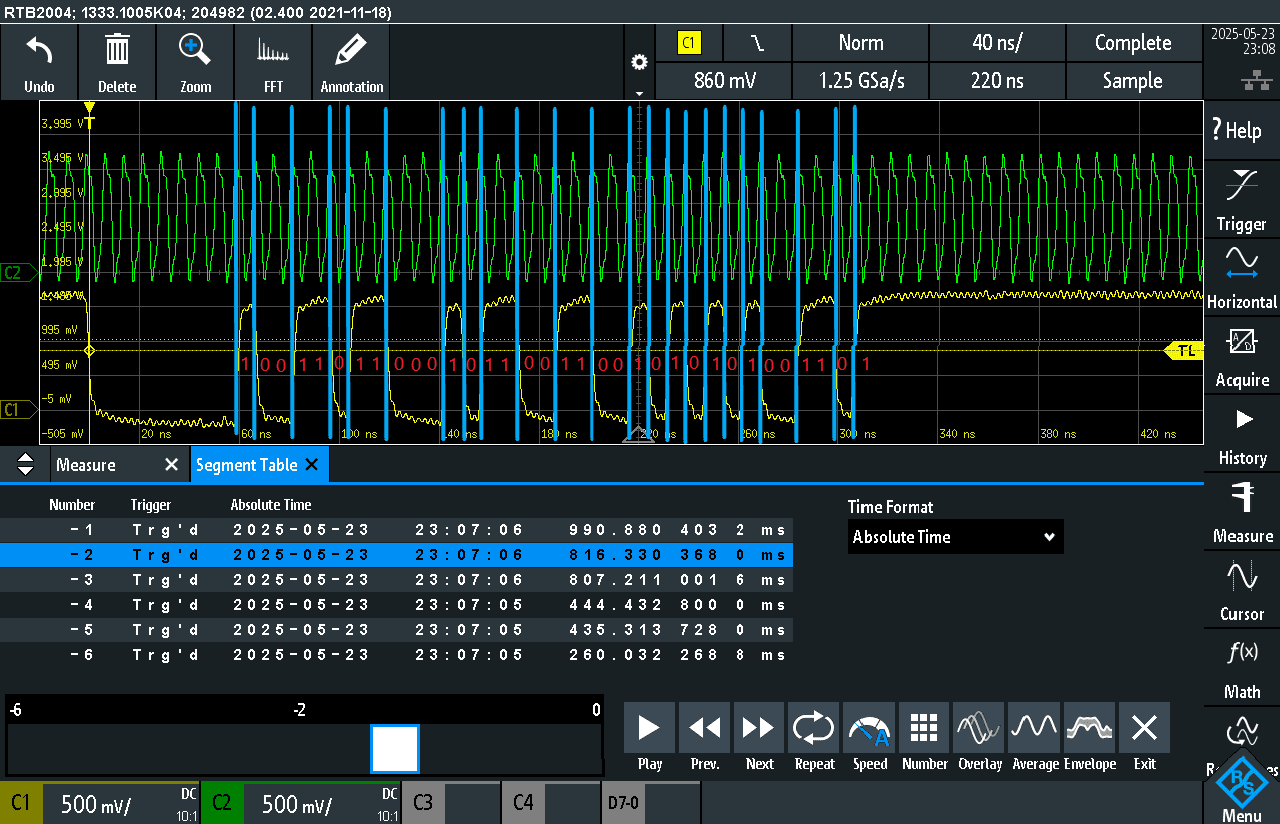Select segment row -6

(397, 655)
